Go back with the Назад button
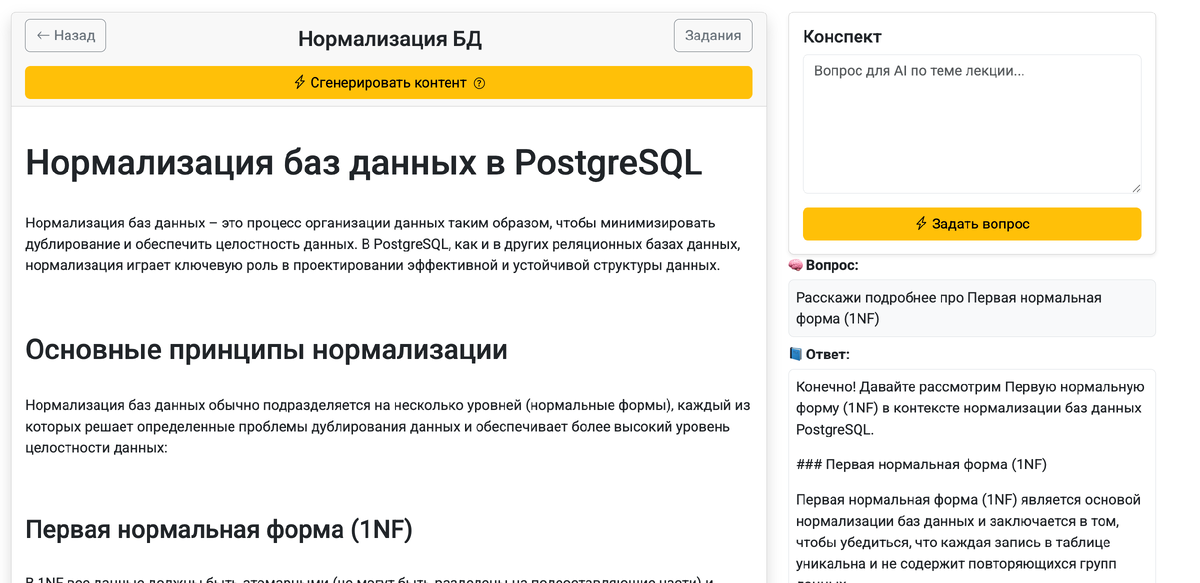Viewport: 1200px width, 583px height. 65,35
